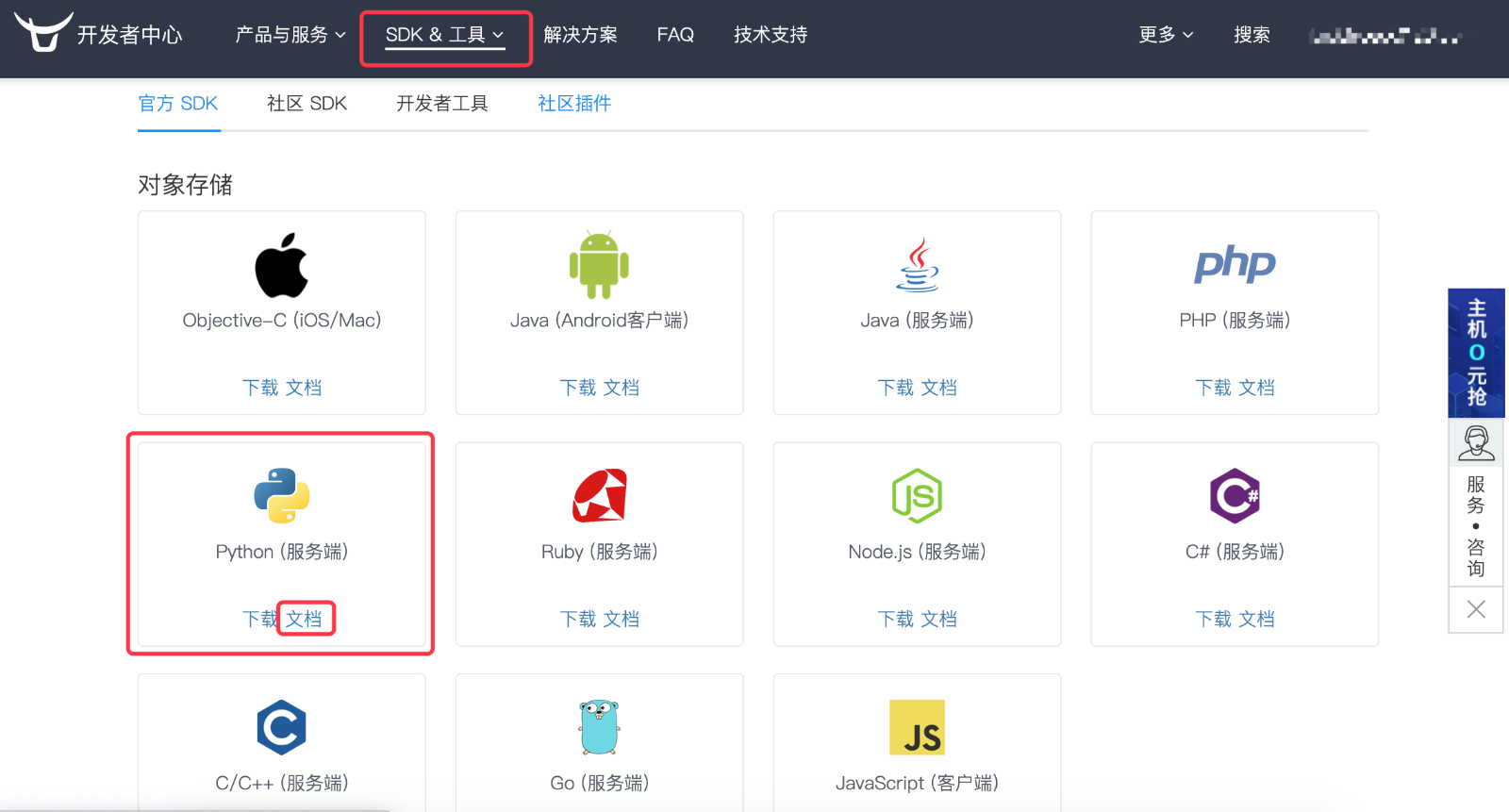Click the C# purple hexagon logo
The image size is (1509, 812).
click(1235, 496)
